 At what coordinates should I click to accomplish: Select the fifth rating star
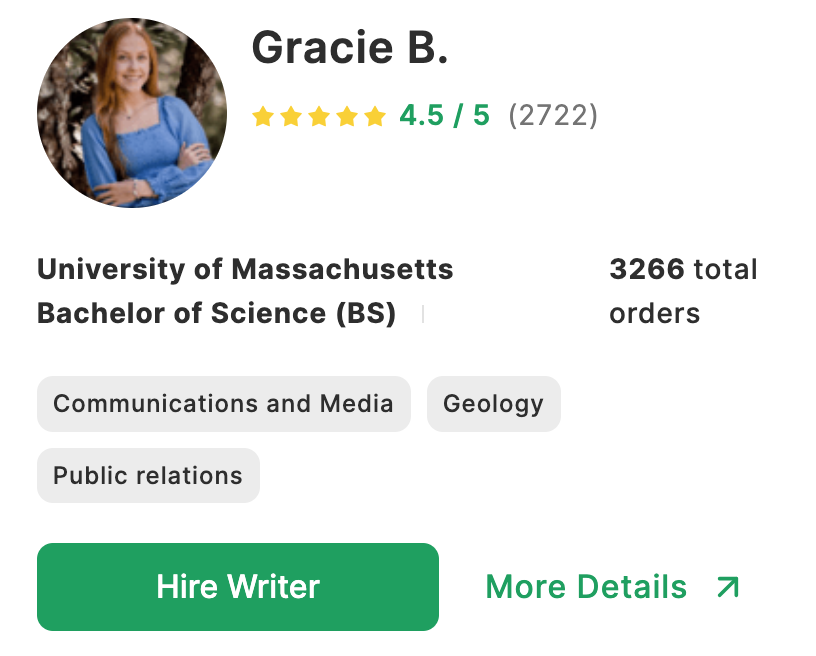click(x=375, y=117)
